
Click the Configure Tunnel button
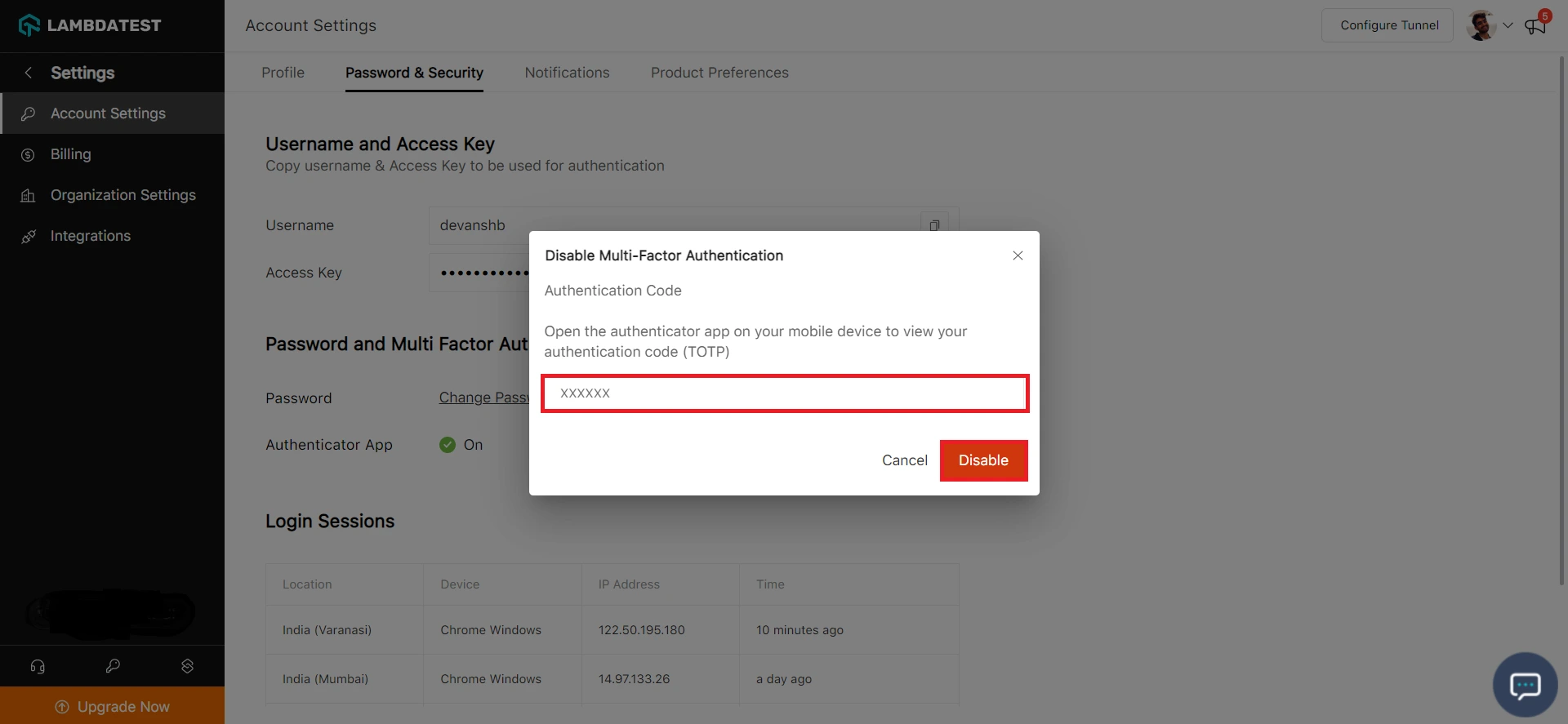point(1388,25)
